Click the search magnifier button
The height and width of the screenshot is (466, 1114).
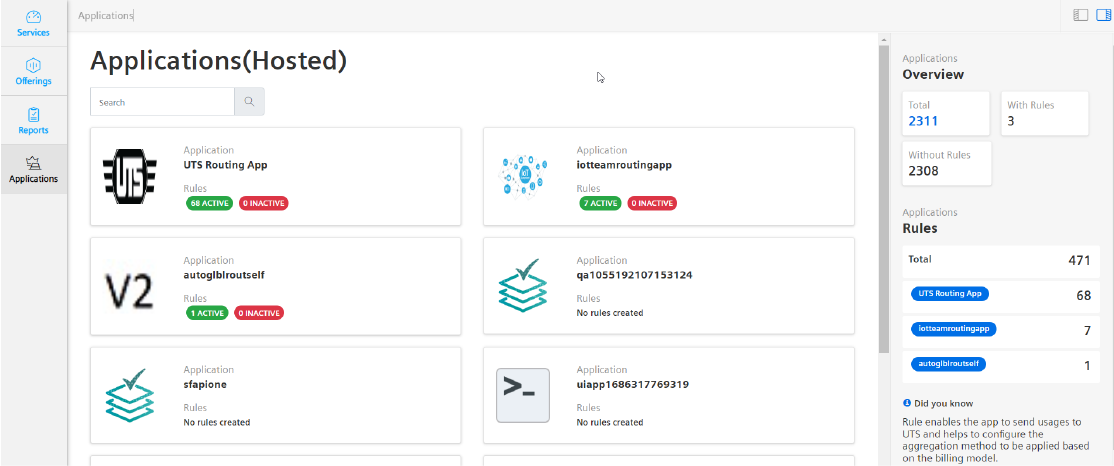coord(249,102)
